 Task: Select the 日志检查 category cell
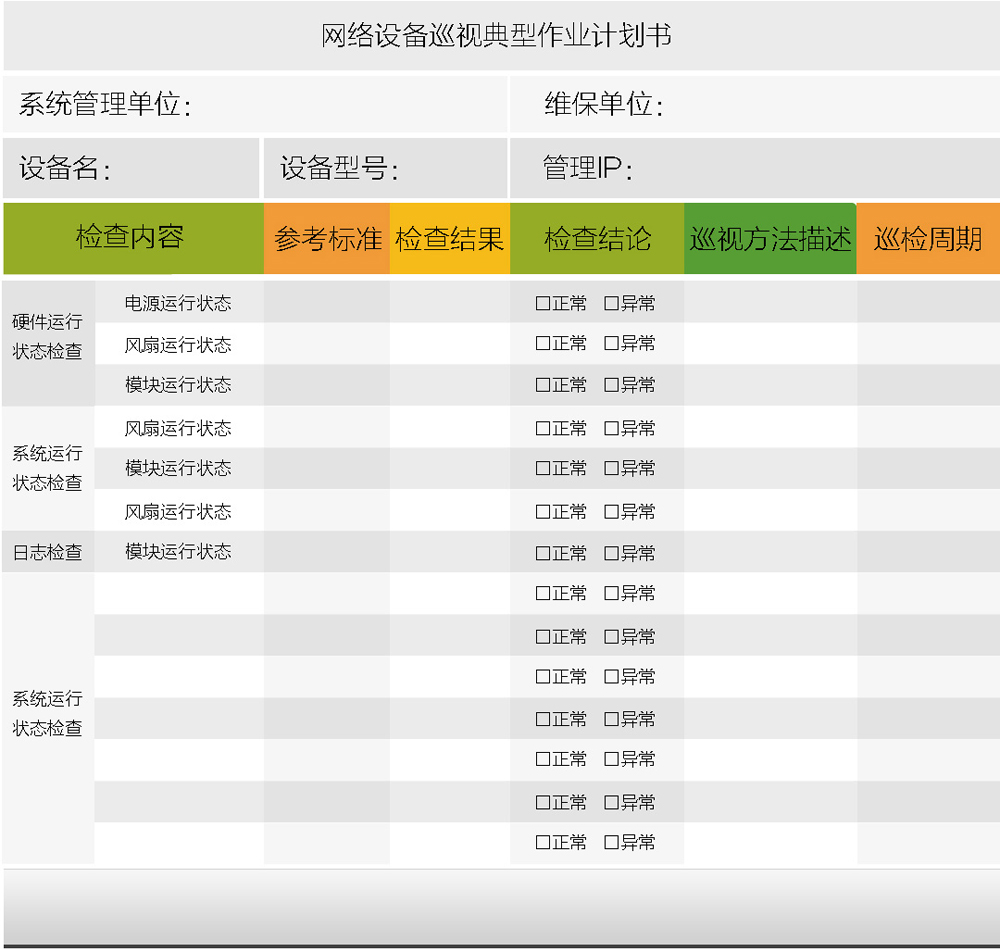[48, 552]
